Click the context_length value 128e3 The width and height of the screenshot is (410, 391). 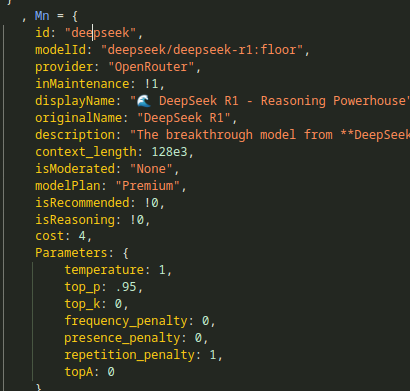pyautogui.click(x=170, y=152)
